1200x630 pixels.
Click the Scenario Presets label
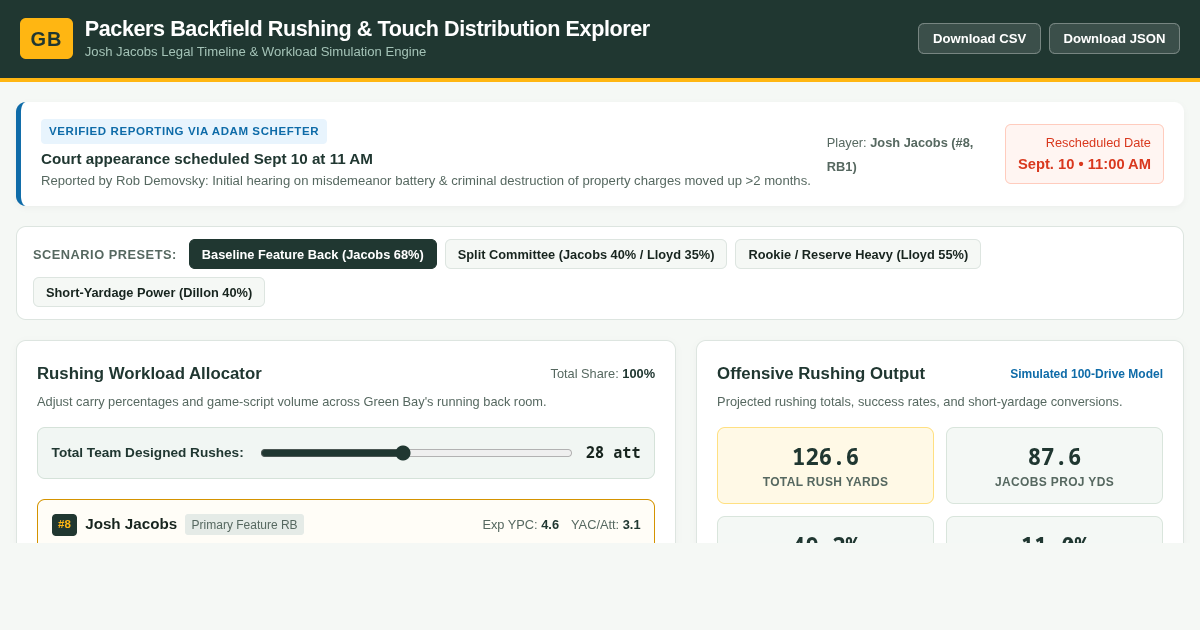coord(105,254)
